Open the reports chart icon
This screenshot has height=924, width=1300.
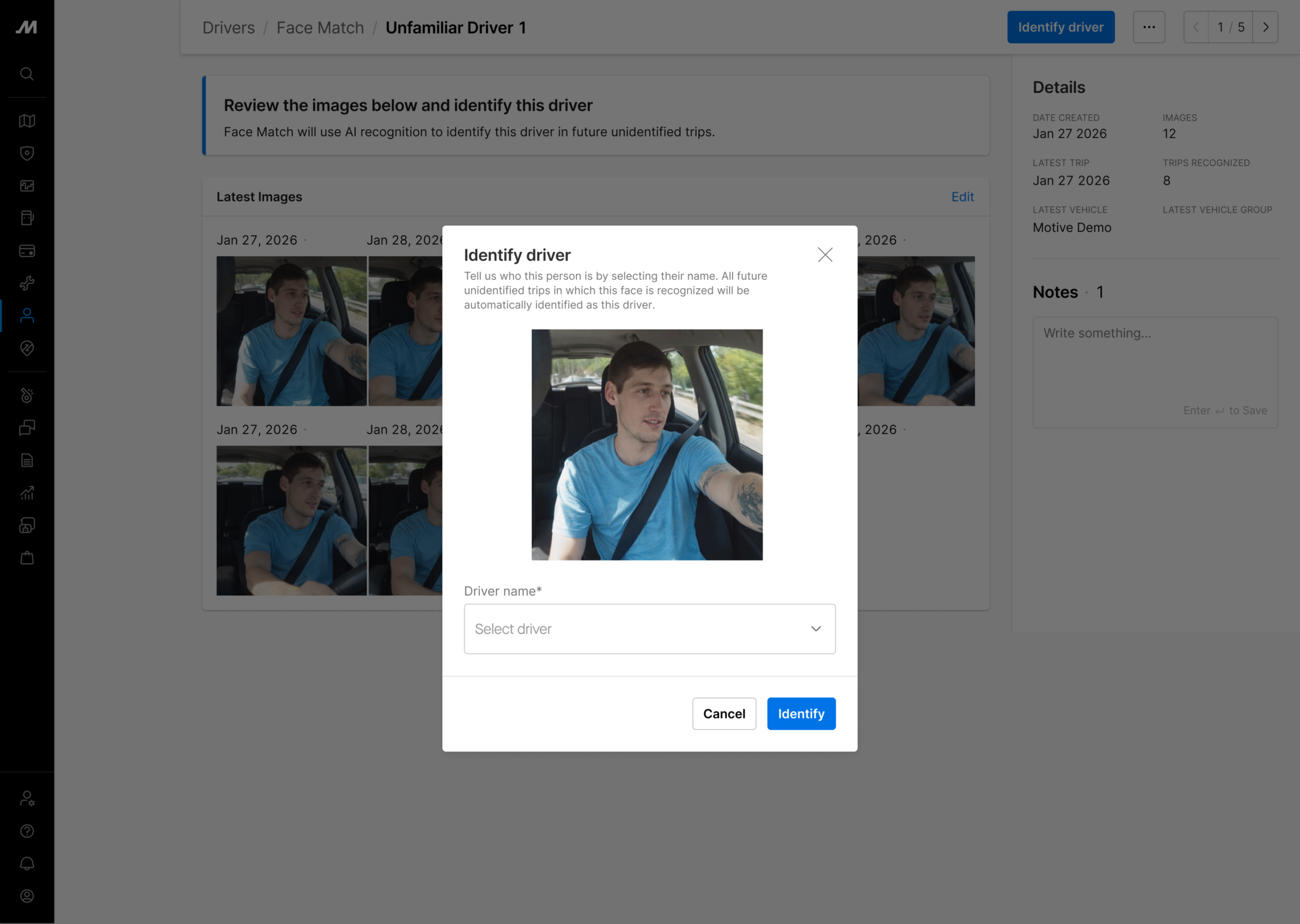27,493
